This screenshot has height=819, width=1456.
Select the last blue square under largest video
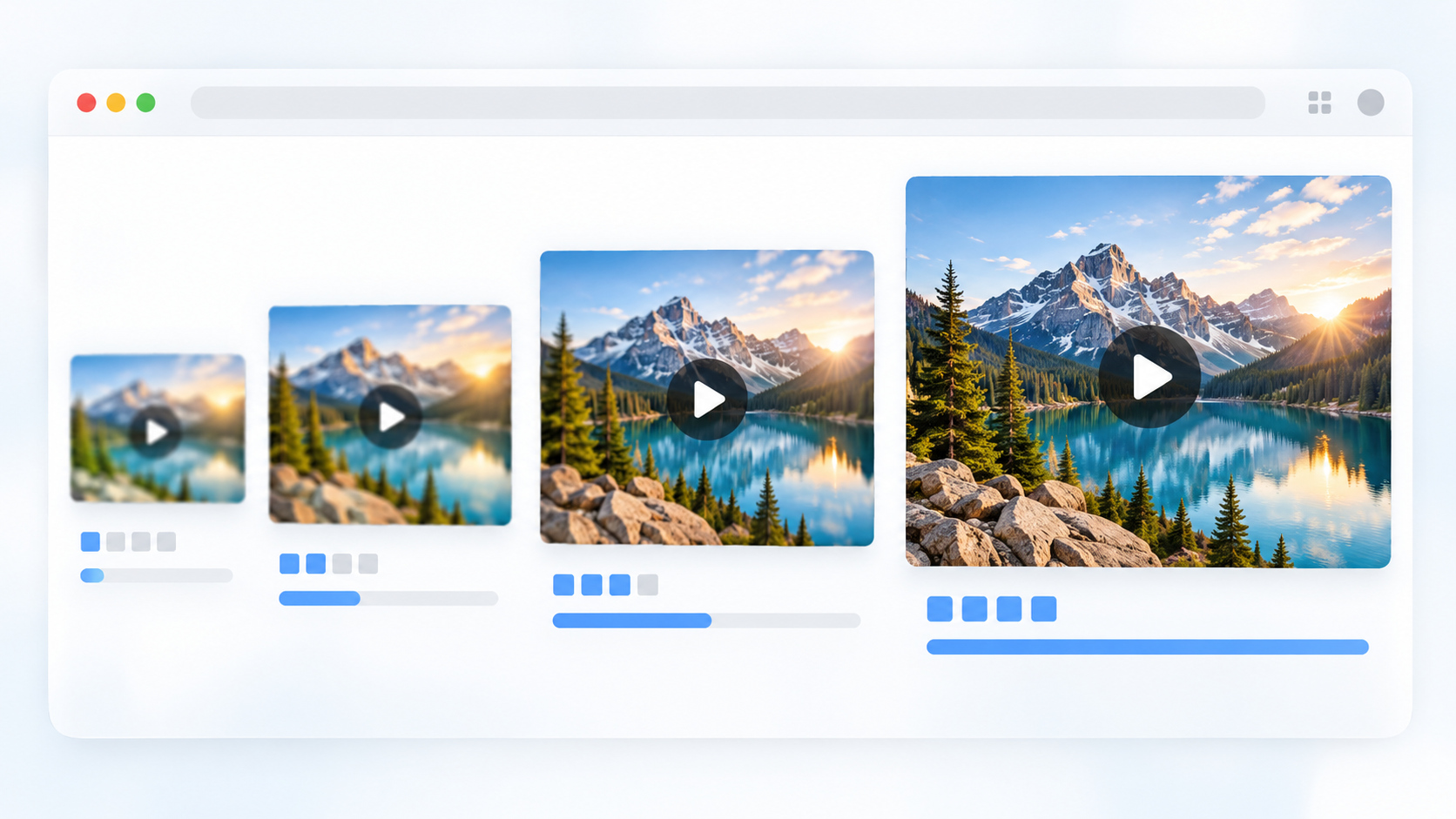pos(1043,608)
